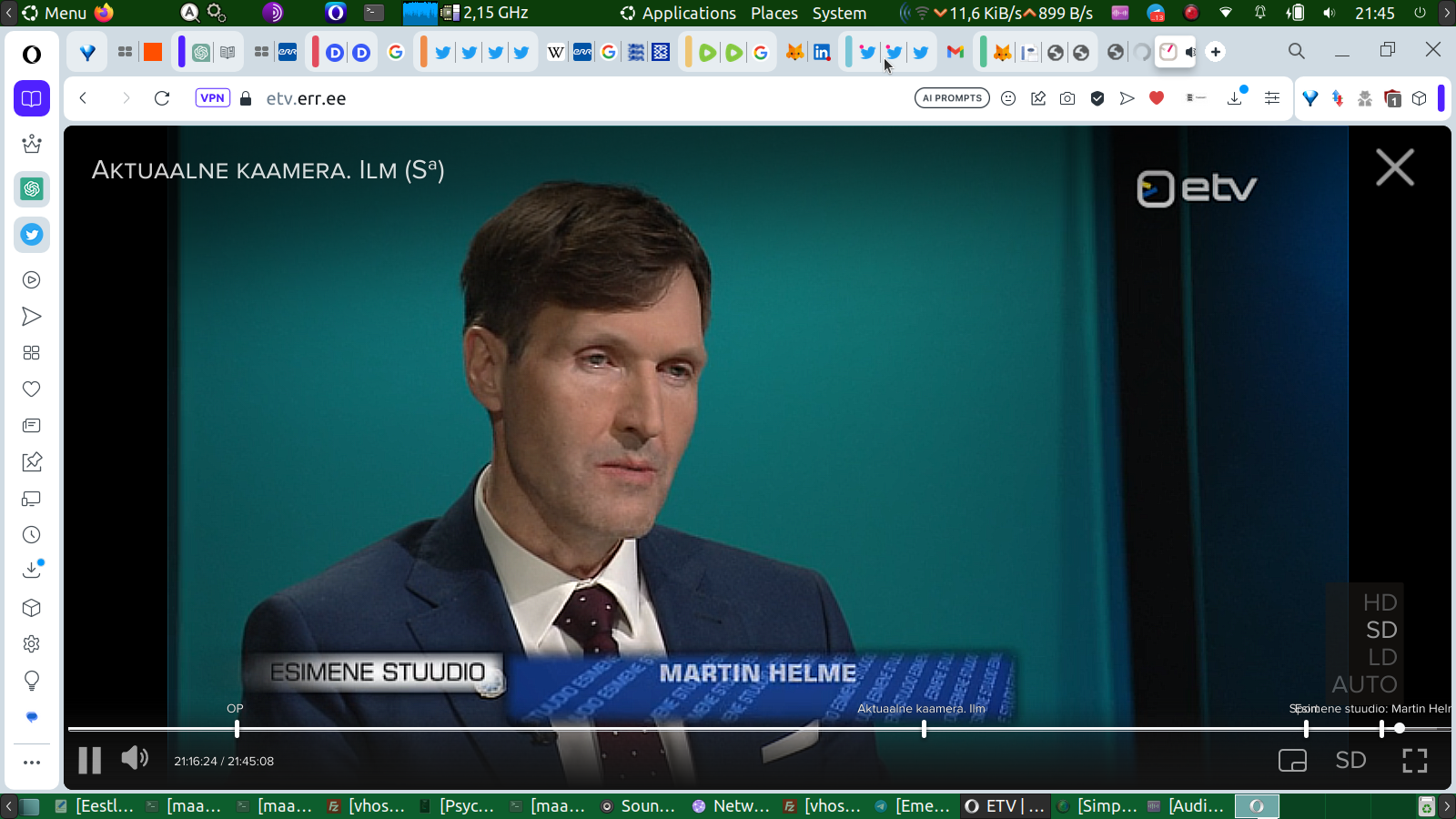Switch to the [Eestl... taskbar window

point(94,806)
